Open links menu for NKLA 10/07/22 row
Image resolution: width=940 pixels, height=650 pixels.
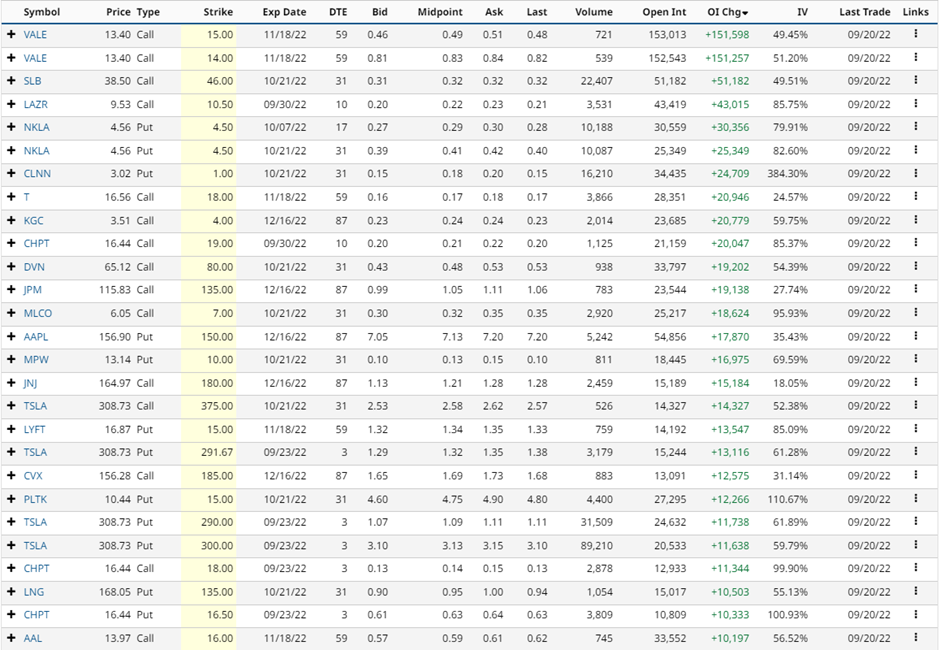915,127
